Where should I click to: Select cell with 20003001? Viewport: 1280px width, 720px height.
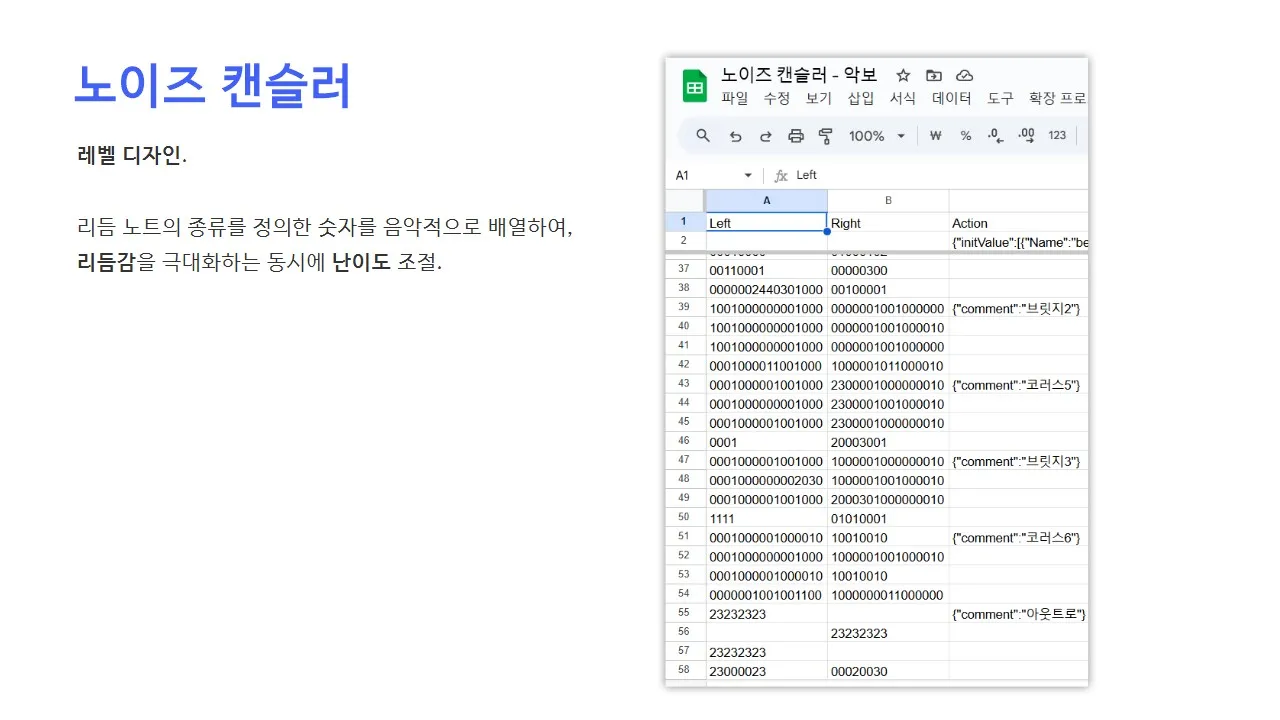(x=888, y=442)
